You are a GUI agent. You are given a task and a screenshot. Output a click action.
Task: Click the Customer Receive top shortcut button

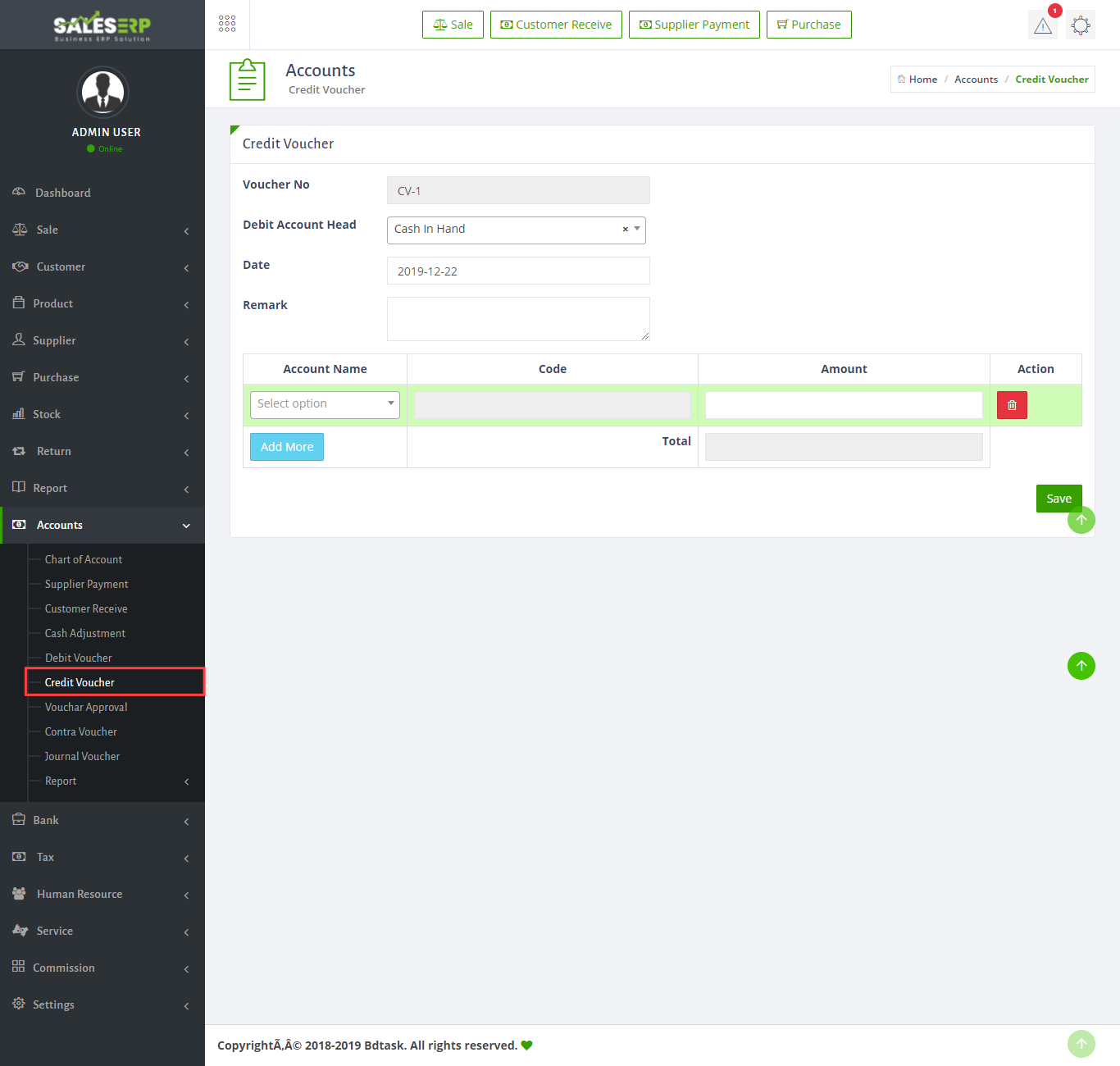point(556,25)
